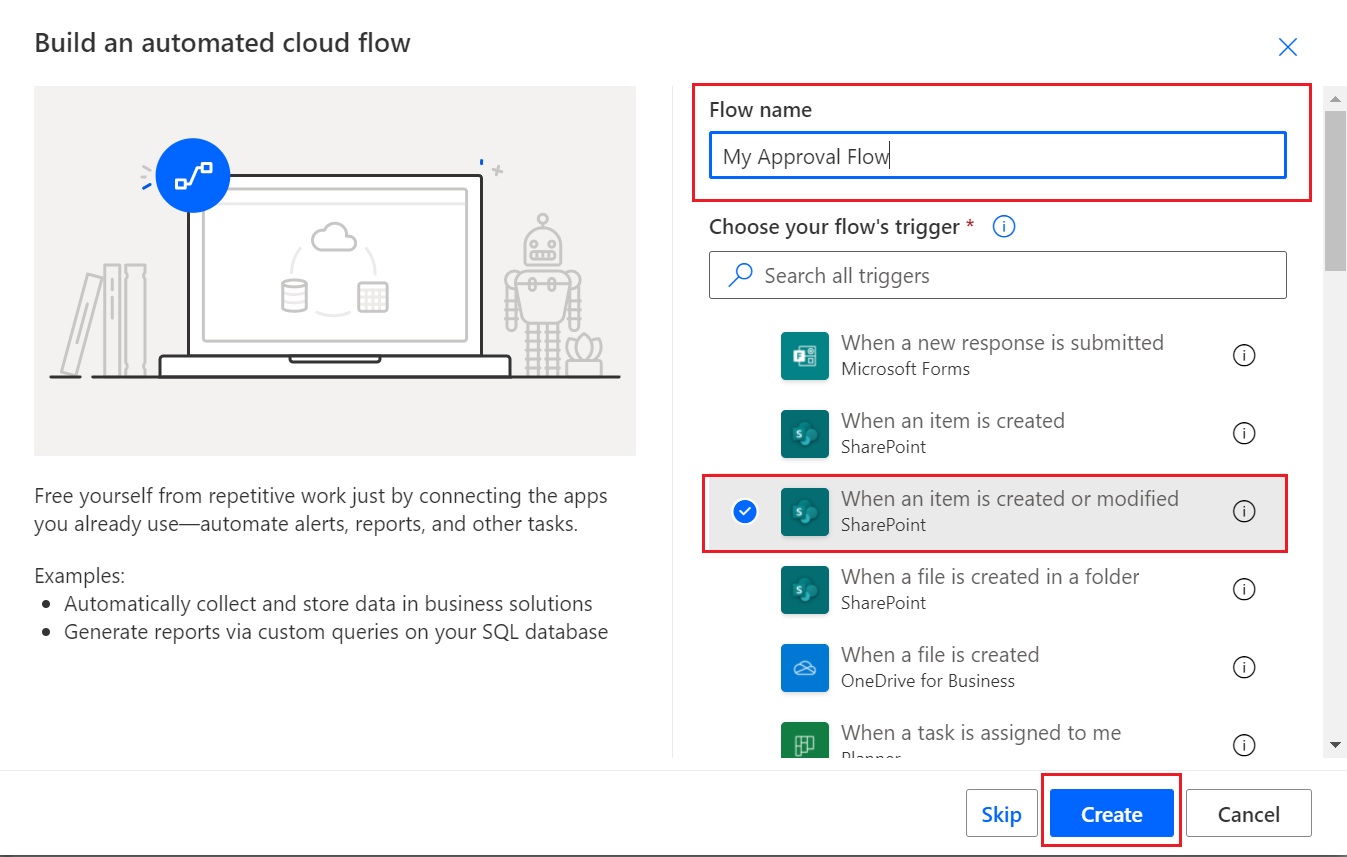Choose 'When a task is assigned to me'
Image resolution: width=1347 pixels, height=857 pixels.
[980, 734]
